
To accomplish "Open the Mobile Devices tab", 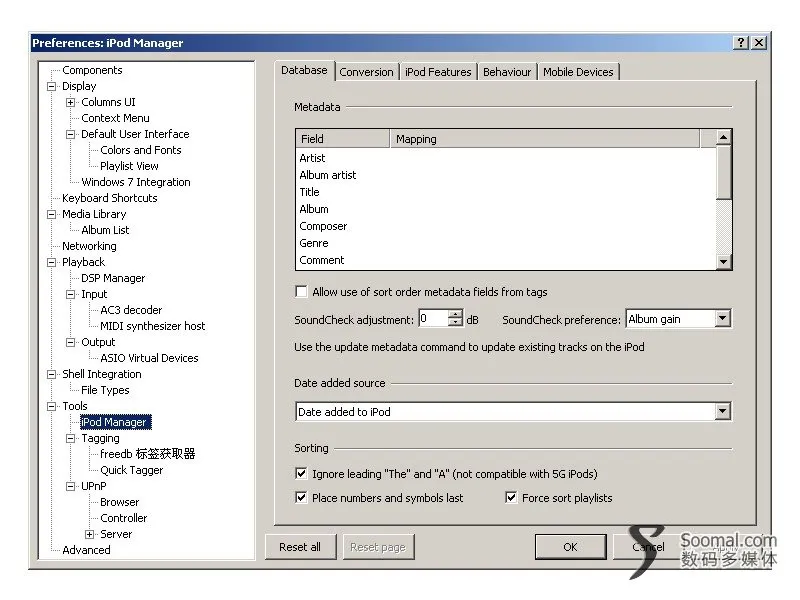I will (x=578, y=72).
